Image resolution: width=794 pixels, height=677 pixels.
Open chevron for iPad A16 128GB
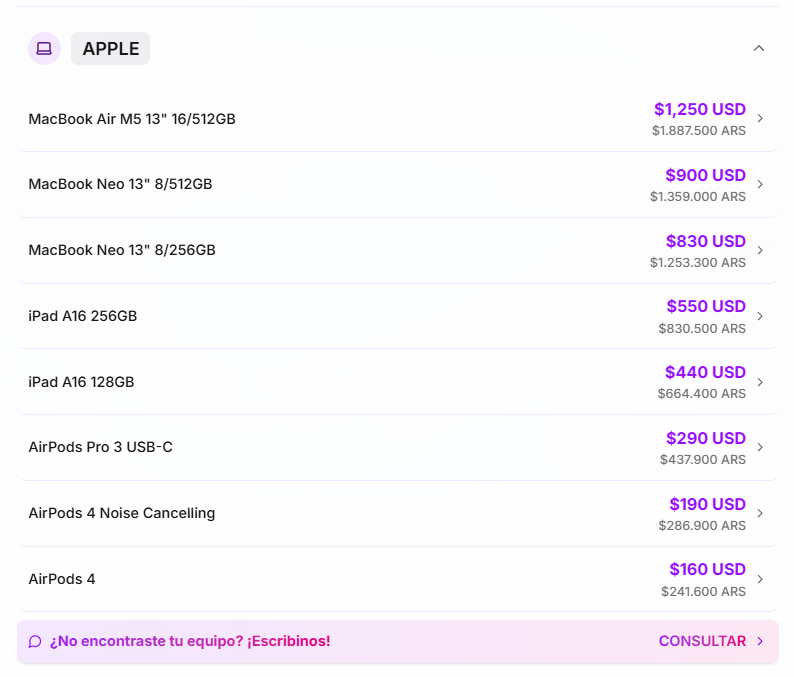pos(760,382)
